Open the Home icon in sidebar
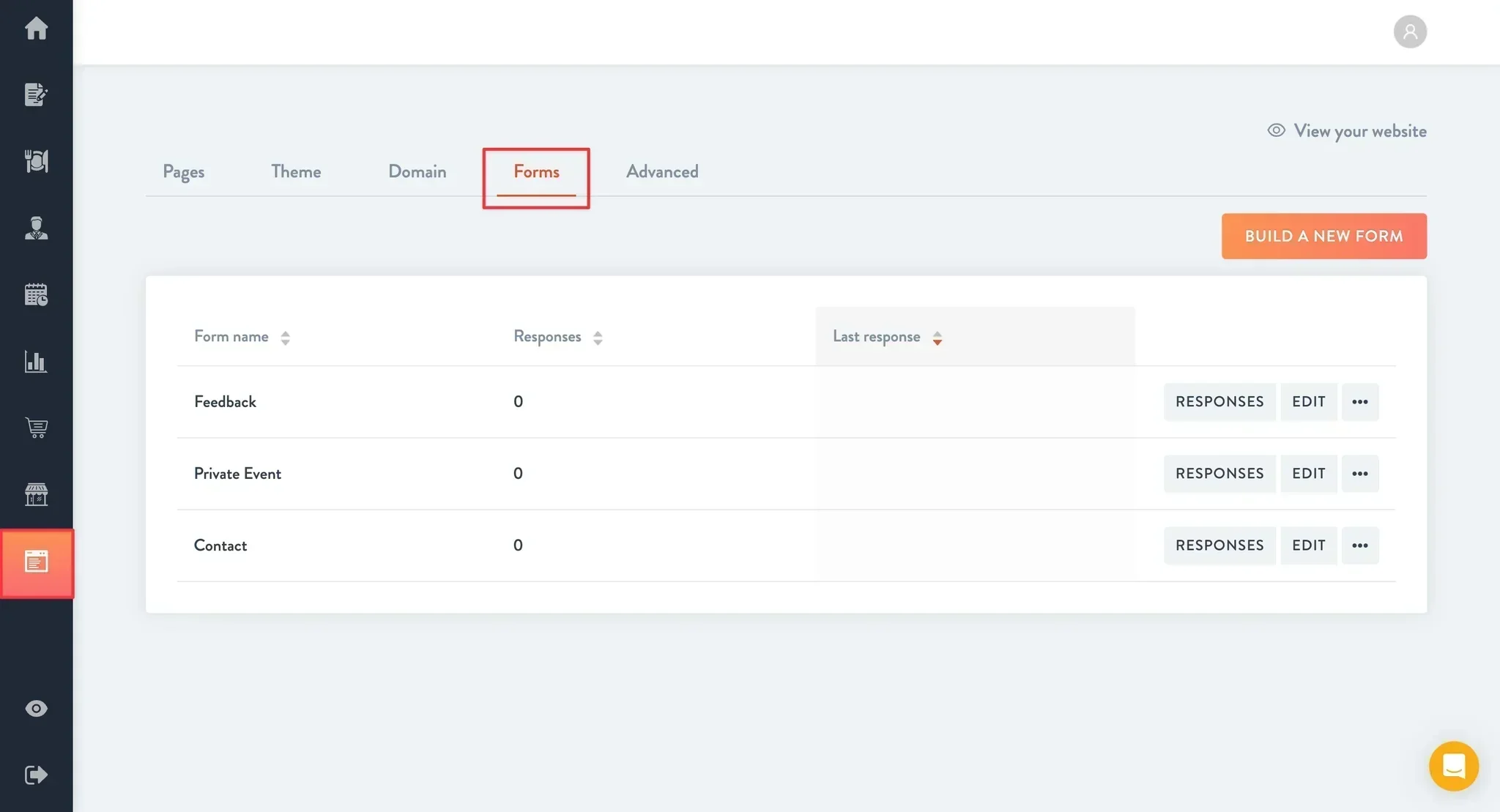1500x812 pixels. pyautogui.click(x=36, y=29)
